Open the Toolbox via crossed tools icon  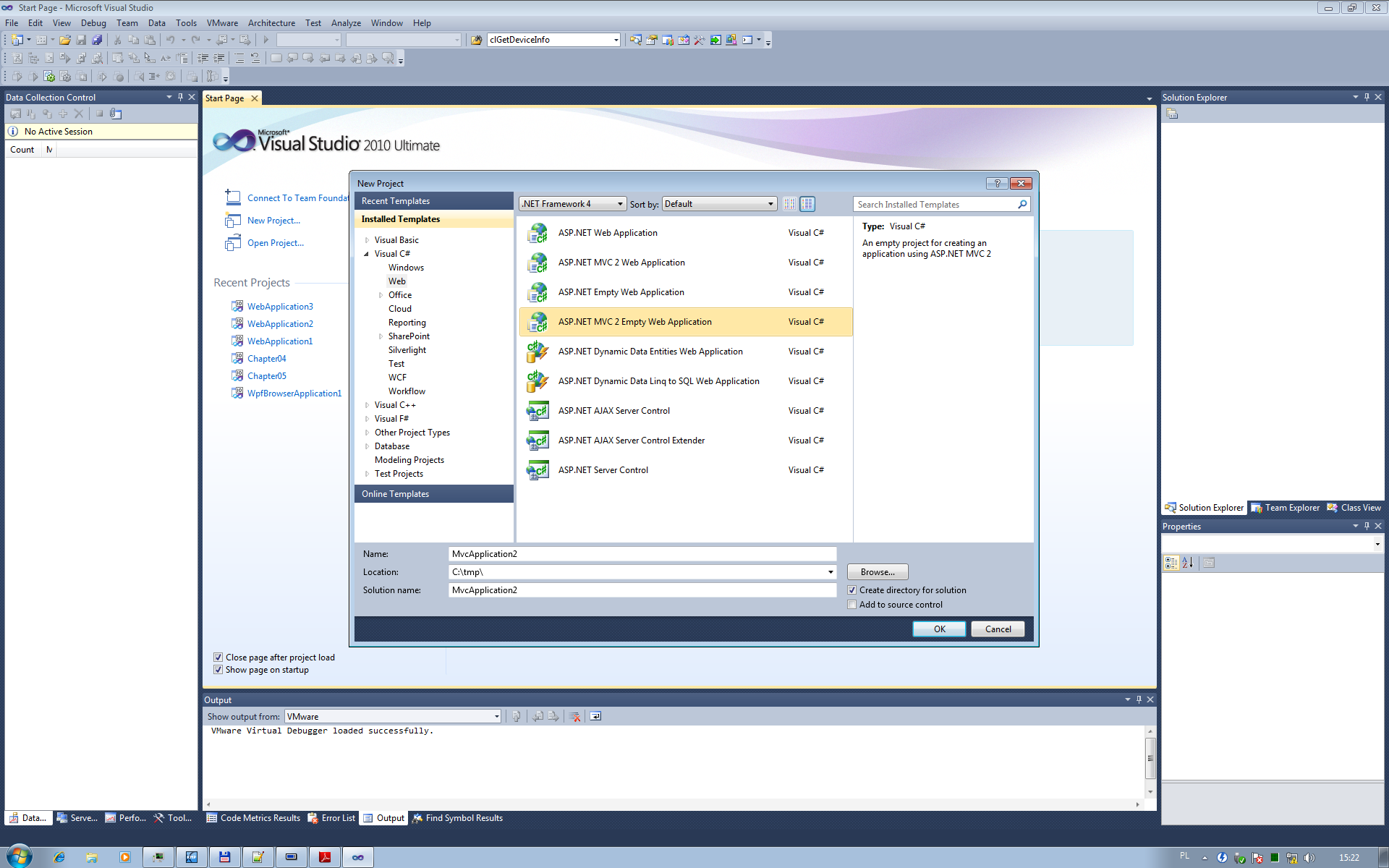699,40
